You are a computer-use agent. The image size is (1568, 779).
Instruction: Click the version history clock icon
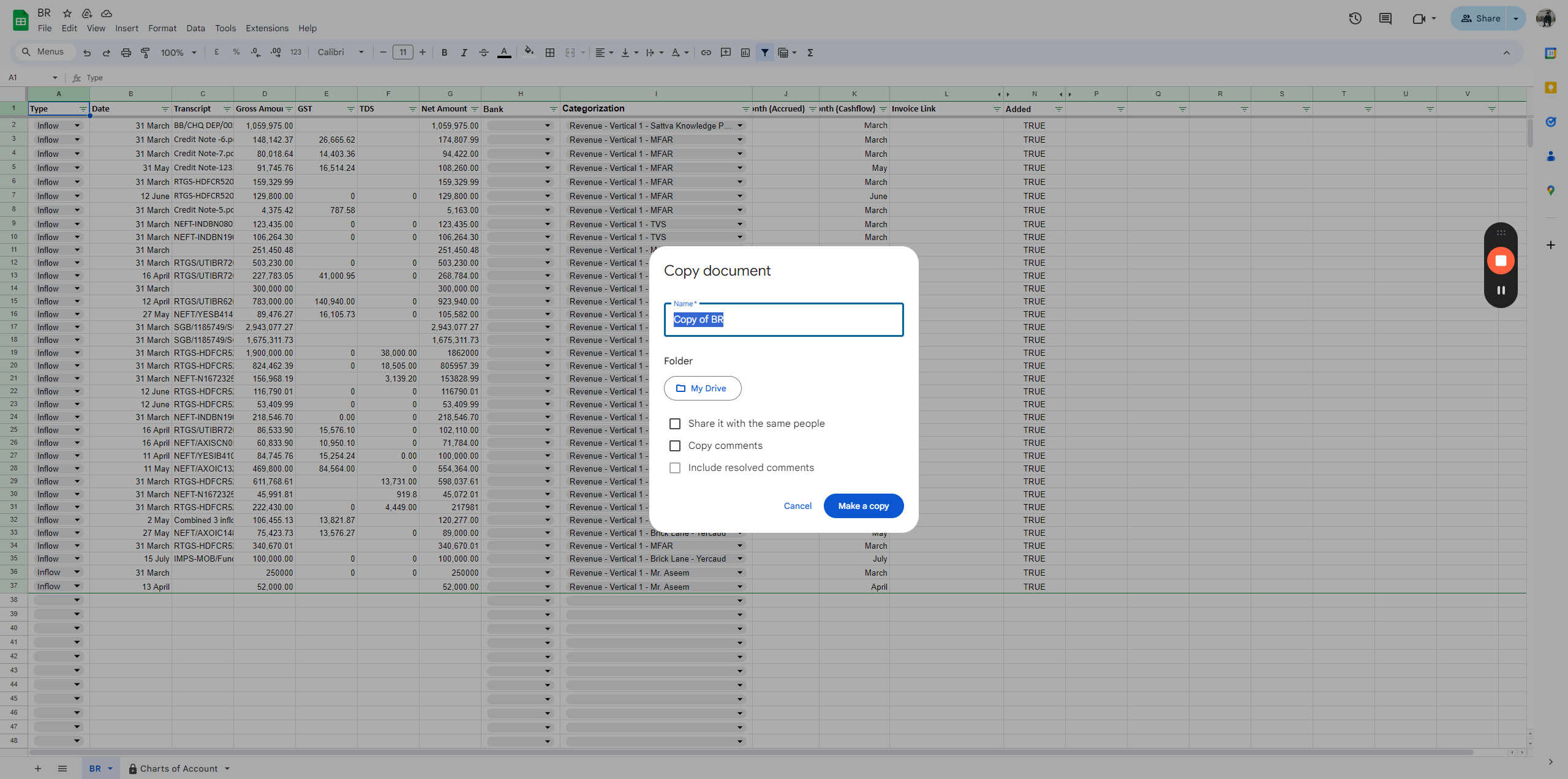1355,18
